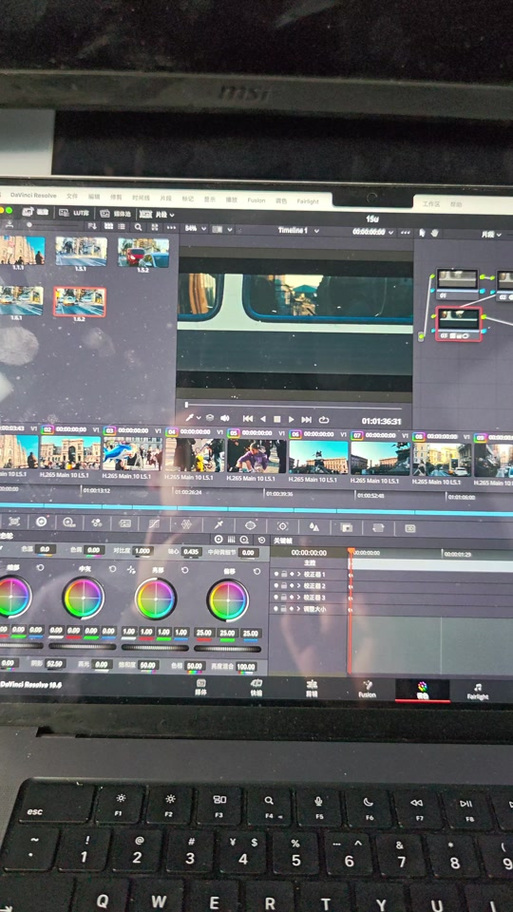Open the 文件 menu

[72, 197]
